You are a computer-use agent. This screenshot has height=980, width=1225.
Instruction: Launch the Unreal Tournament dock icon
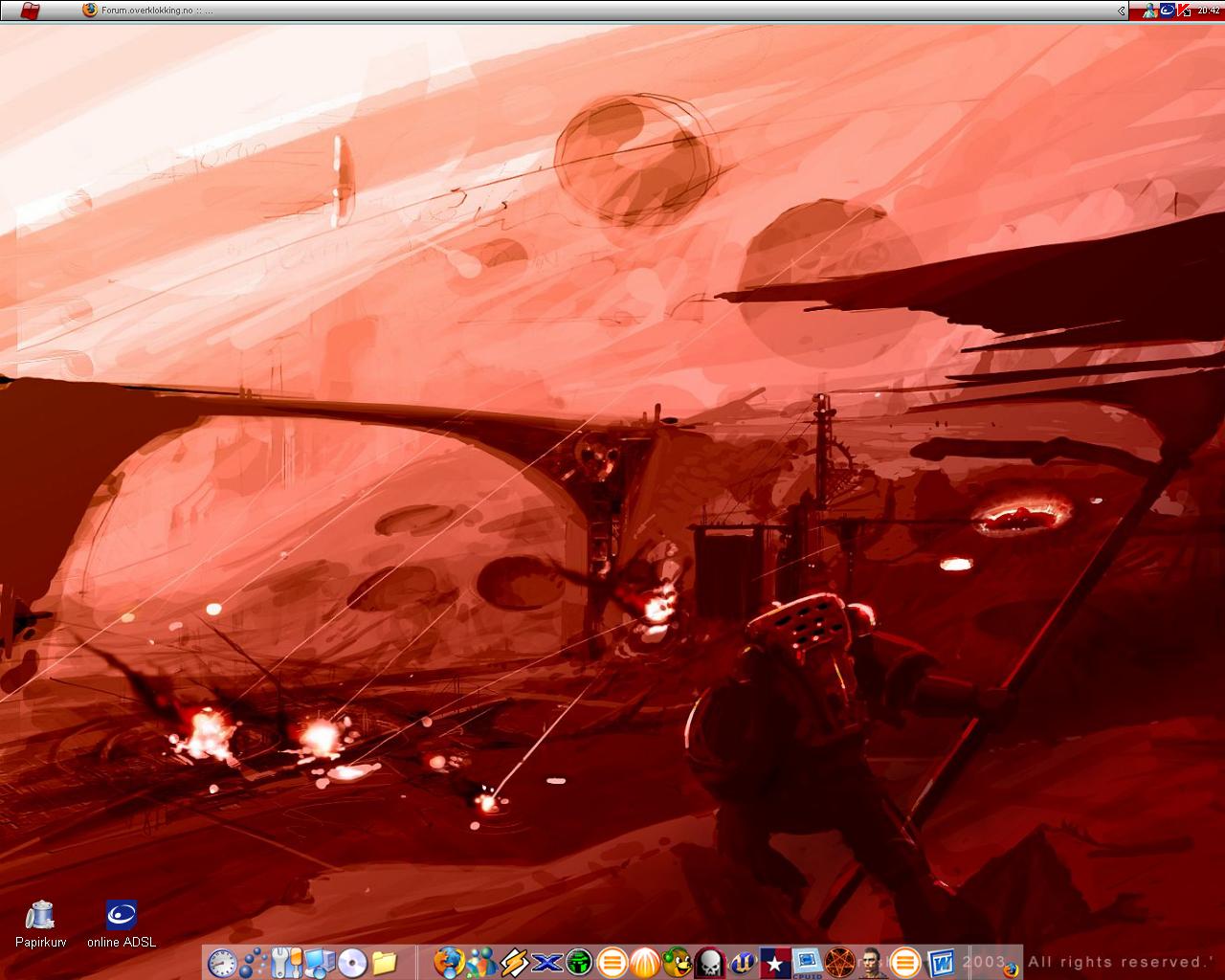click(x=743, y=962)
